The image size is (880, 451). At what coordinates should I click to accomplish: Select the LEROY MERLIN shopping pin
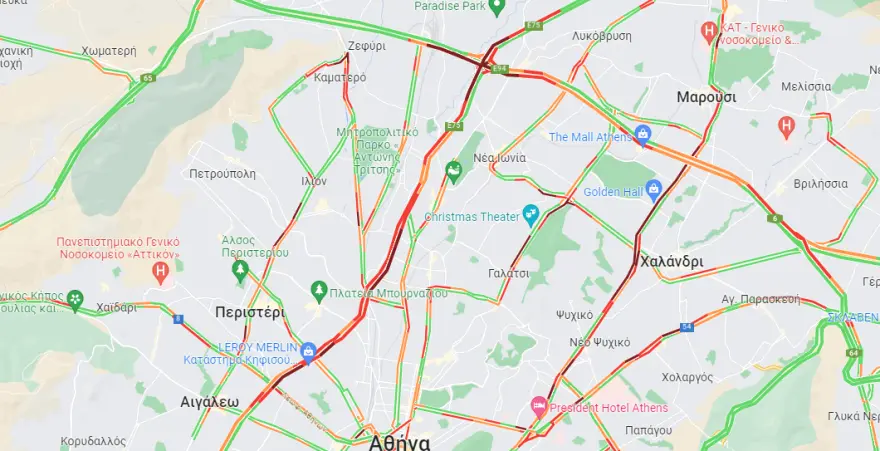click(x=308, y=352)
